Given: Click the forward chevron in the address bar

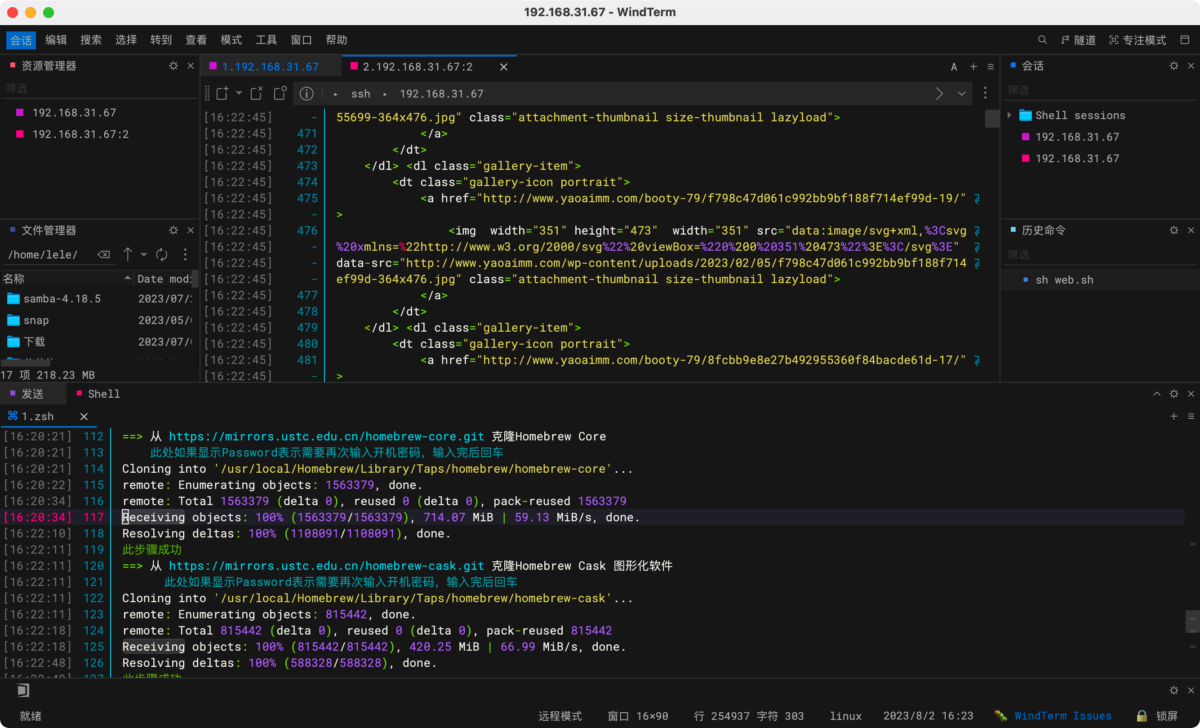Looking at the screenshot, I should (x=939, y=93).
